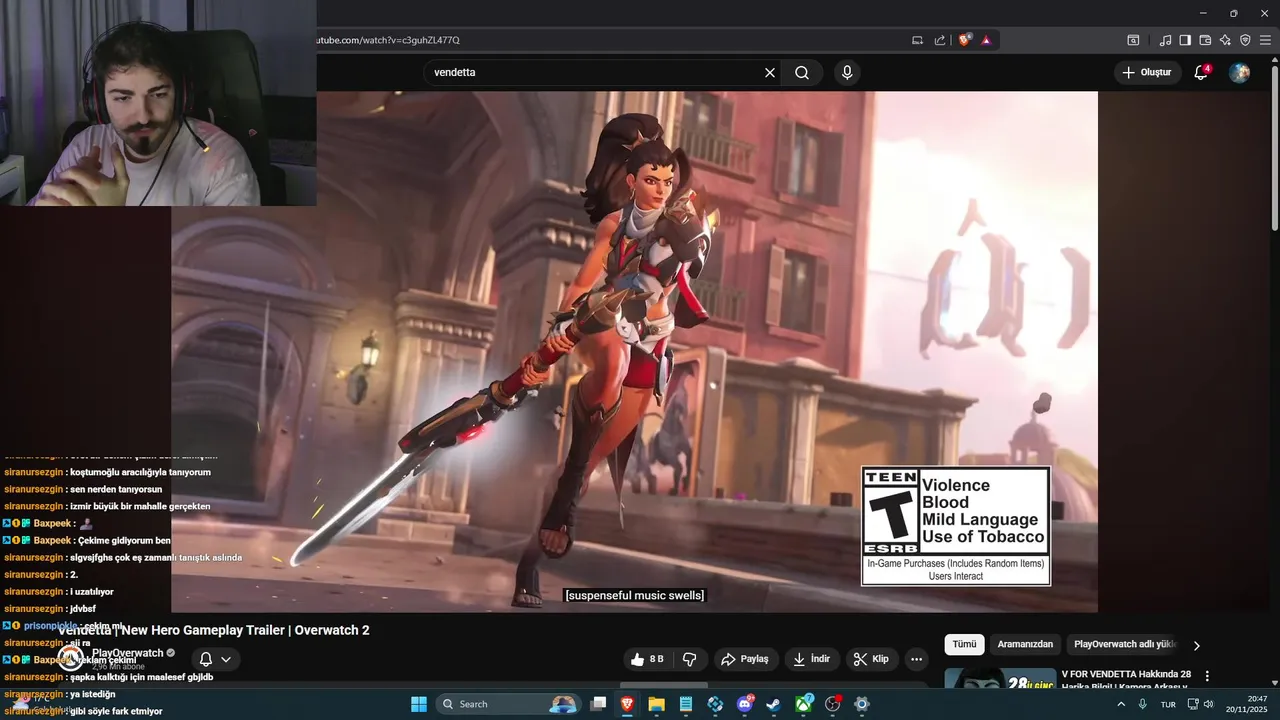Click the video player to pause
Viewport: 1280px width, 720px height.
pos(634,352)
